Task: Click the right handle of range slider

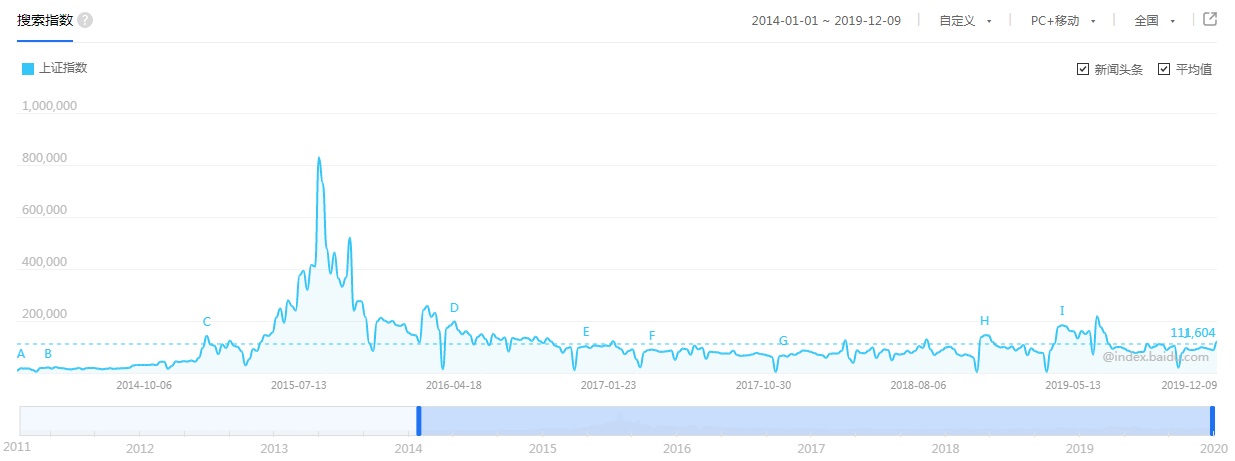Action: point(1212,420)
